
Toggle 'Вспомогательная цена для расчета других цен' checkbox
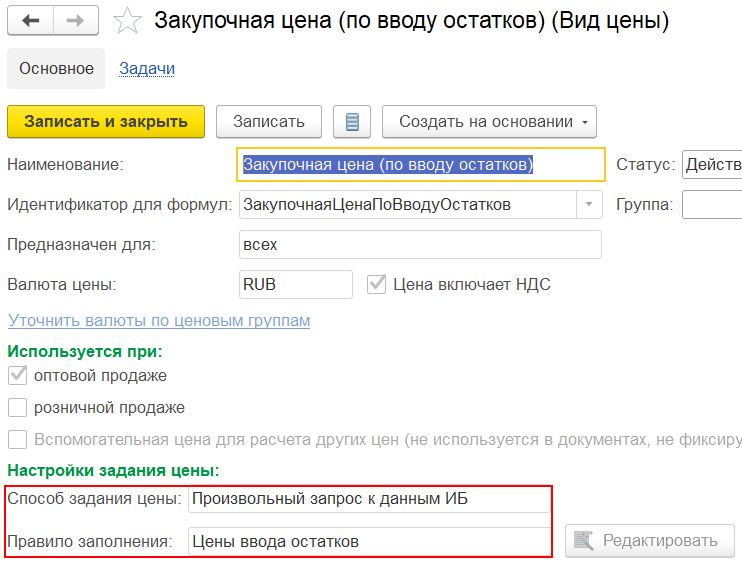pos(17,440)
